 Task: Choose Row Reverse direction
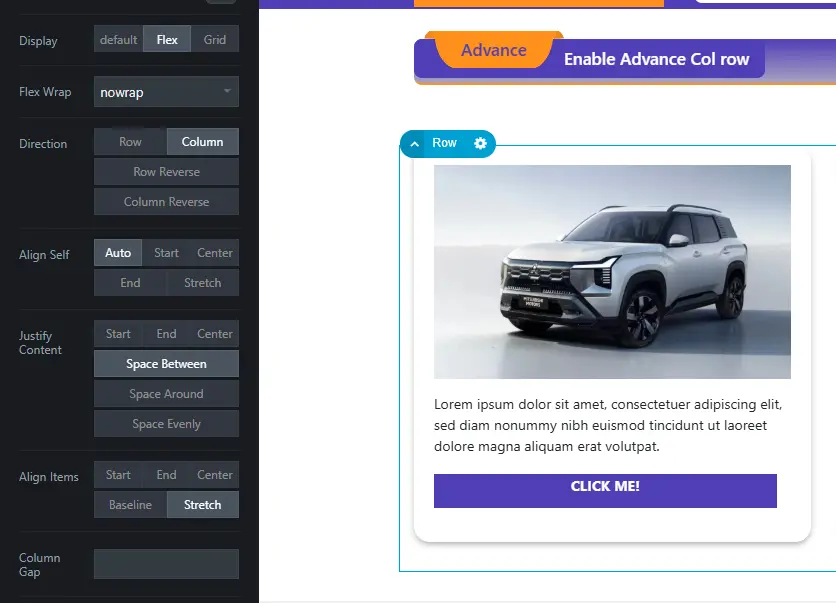click(166, 172)
